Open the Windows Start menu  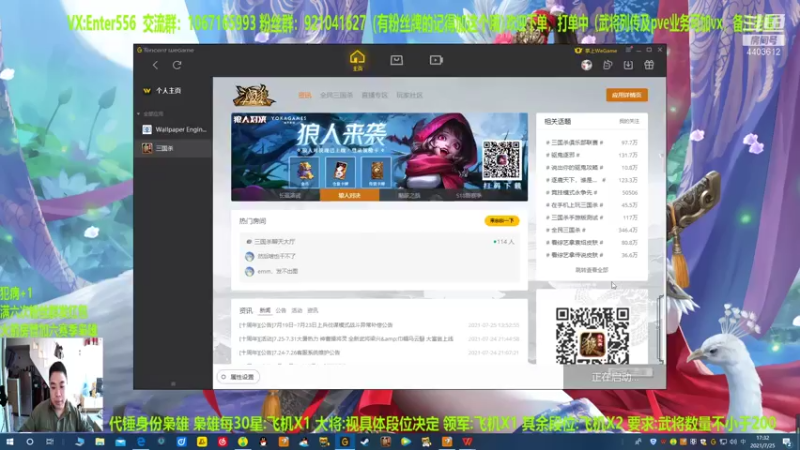[x=9, y=442]
